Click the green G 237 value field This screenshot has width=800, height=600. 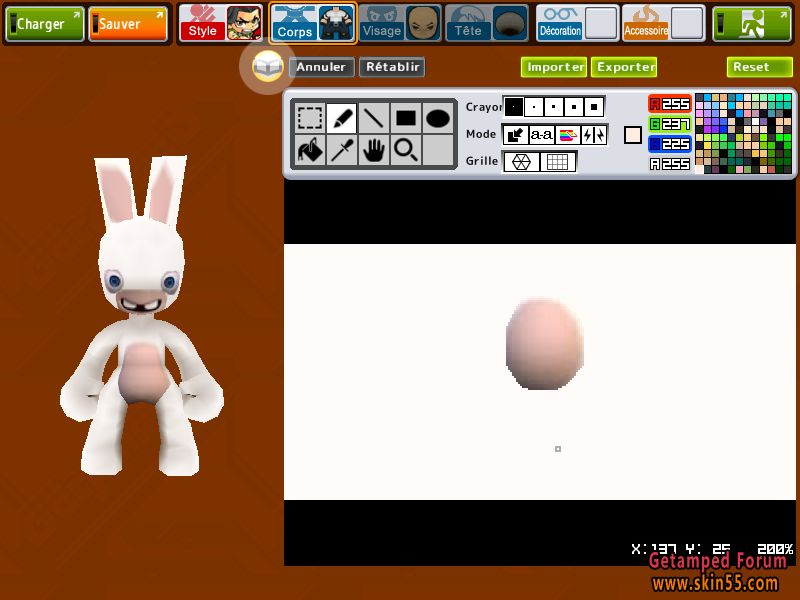click(x=670, y=124)
